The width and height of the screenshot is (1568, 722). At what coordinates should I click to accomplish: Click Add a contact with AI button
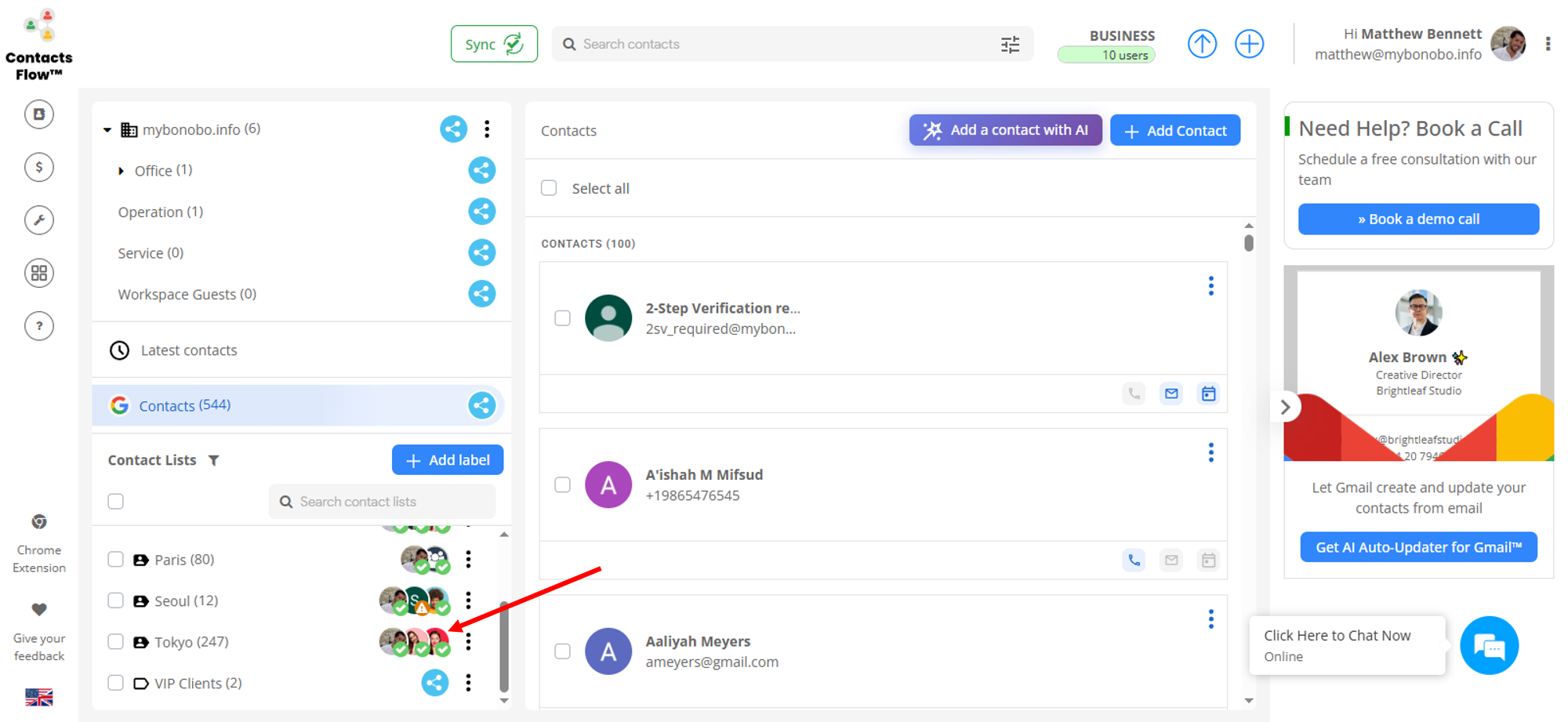(x=1005, y=130)
